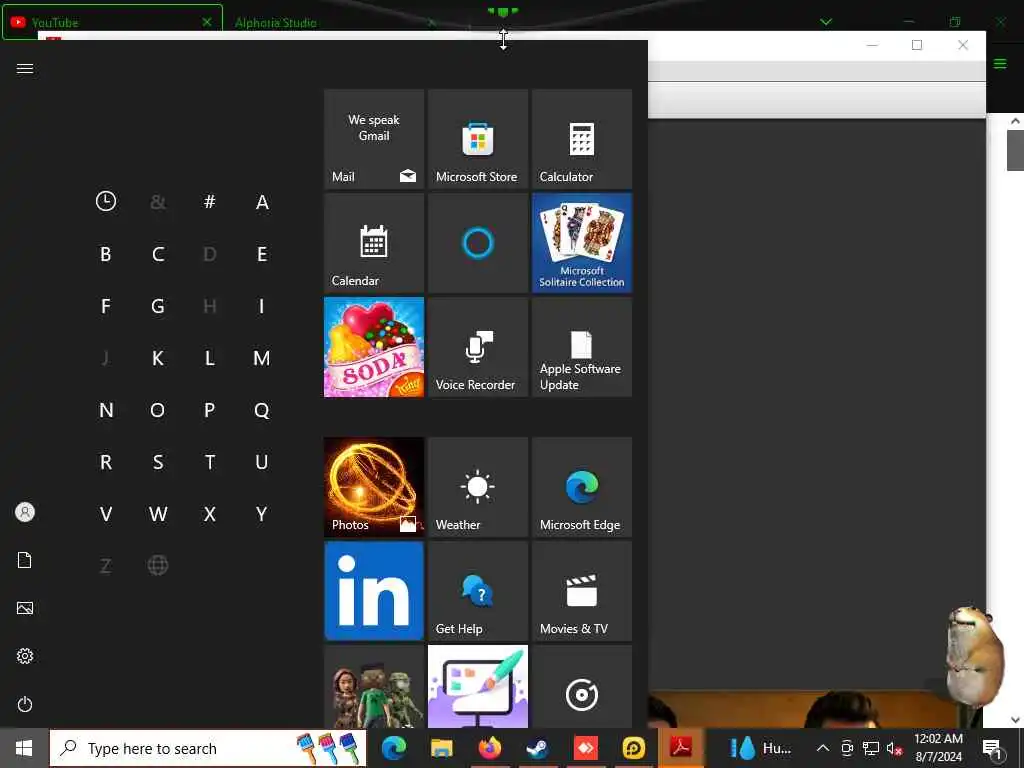Open the green hamburger menu at right

click(x=1000, y=63)
